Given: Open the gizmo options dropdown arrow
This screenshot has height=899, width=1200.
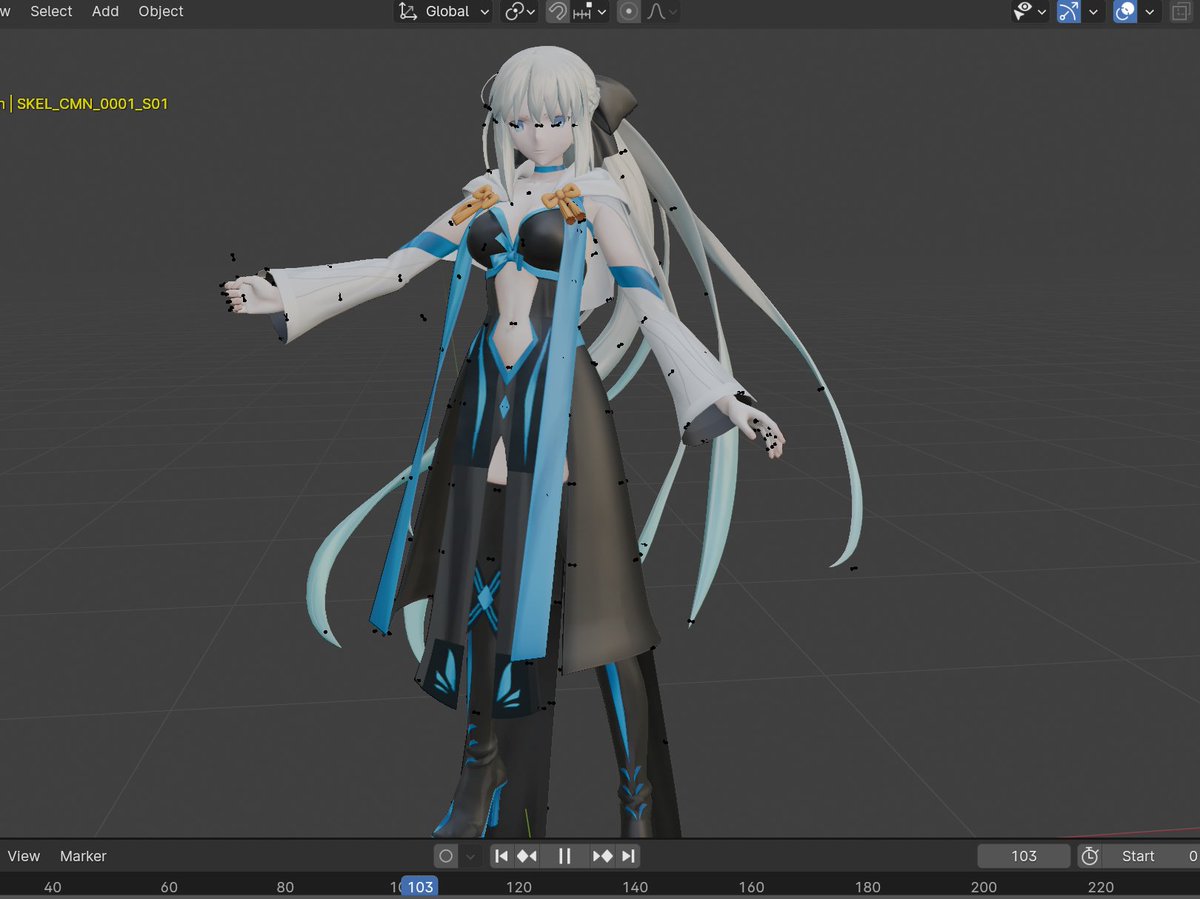Looking at the screenshot, I should pyautogui.click(x=1093, y=12).
